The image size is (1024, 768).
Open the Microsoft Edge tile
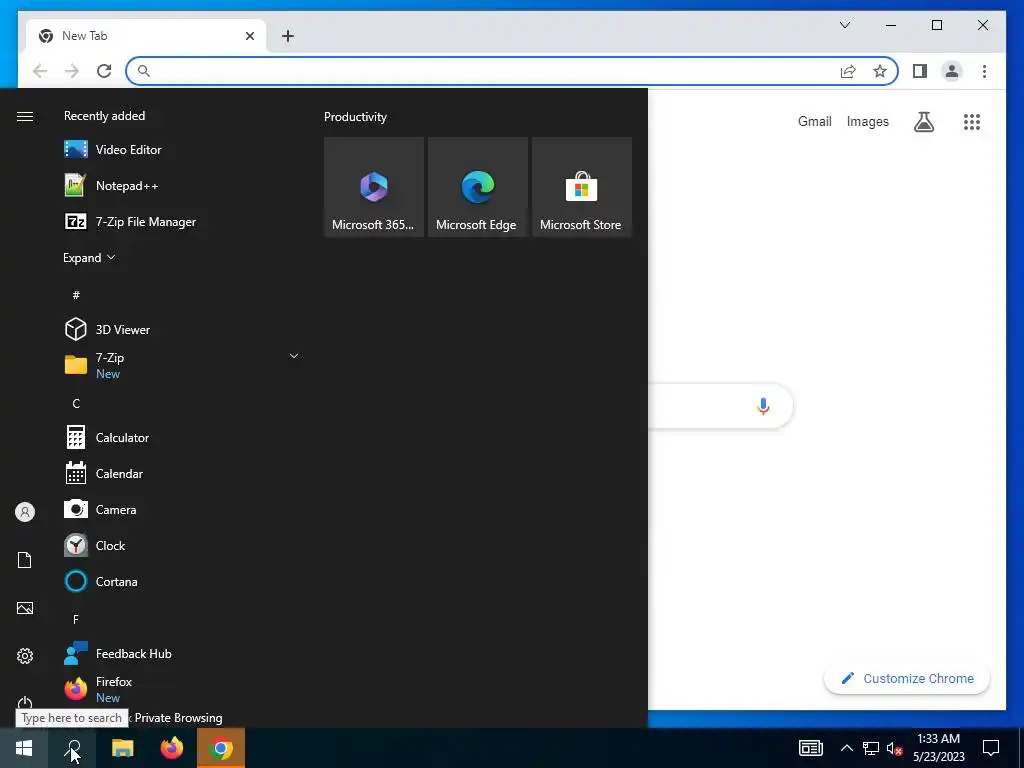tap(477, 187)
